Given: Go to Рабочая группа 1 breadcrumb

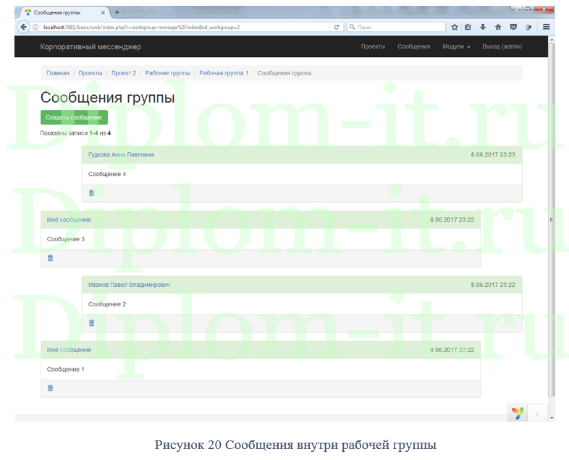Looking at the screenshot, I should (224, 73).
